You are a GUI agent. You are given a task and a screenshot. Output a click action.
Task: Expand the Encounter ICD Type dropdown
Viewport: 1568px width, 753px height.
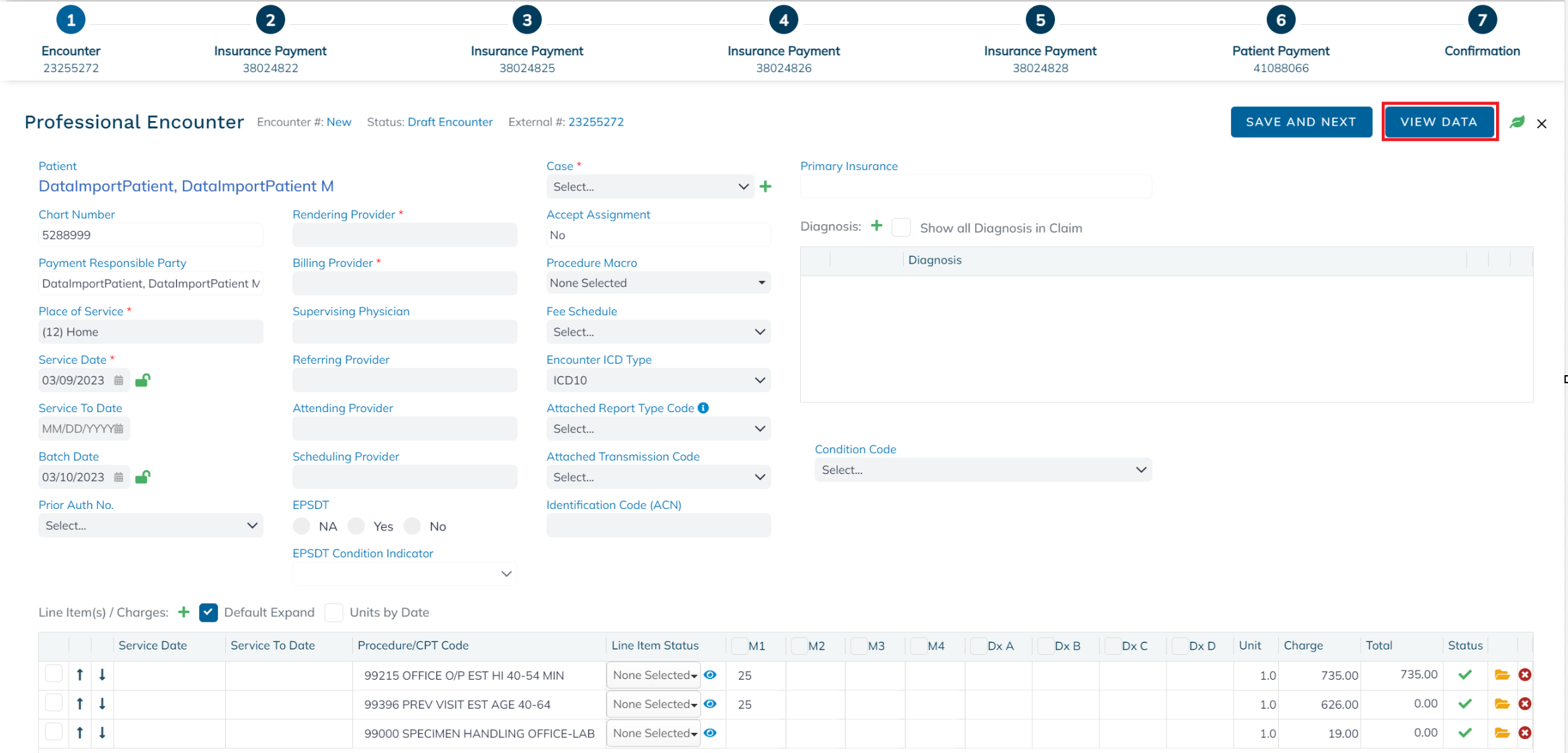[658, 381]
